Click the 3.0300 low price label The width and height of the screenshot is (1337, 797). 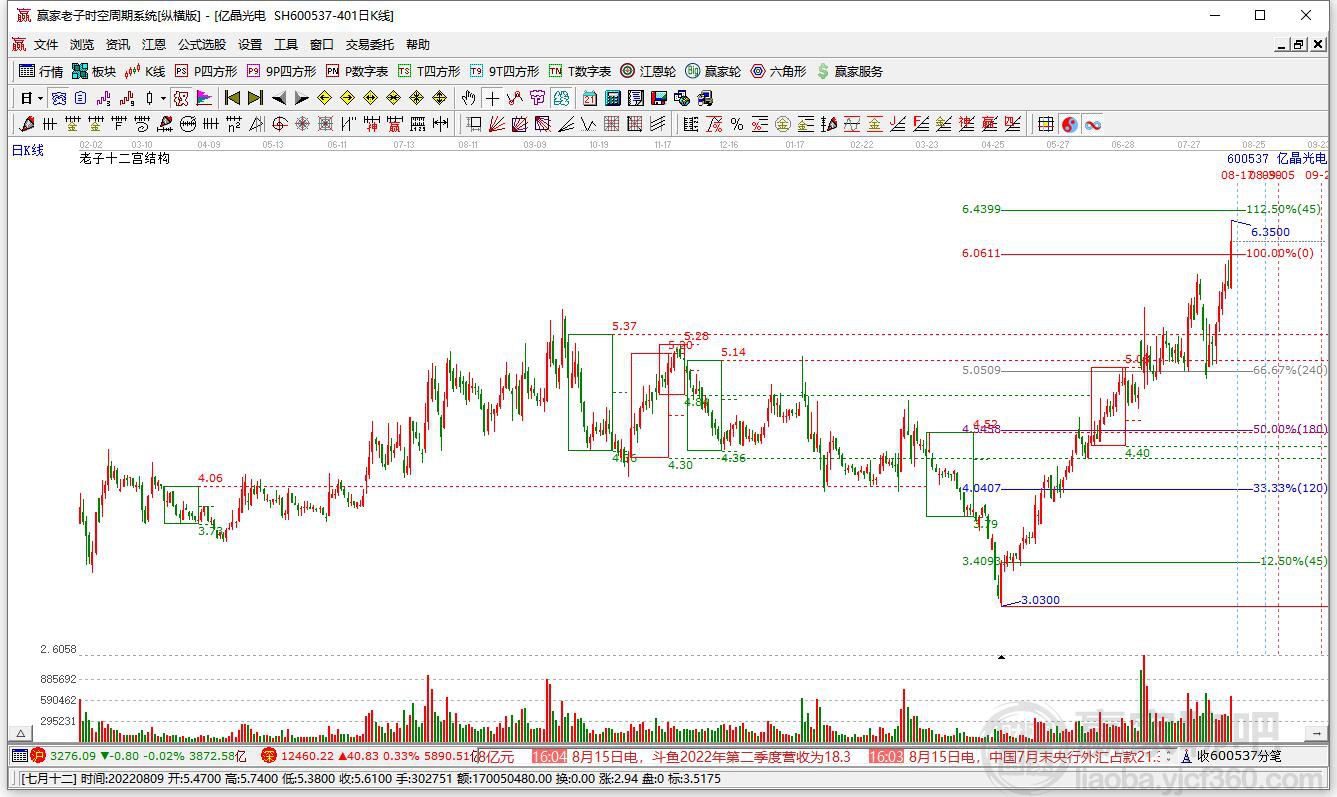tap(1040, 601)
